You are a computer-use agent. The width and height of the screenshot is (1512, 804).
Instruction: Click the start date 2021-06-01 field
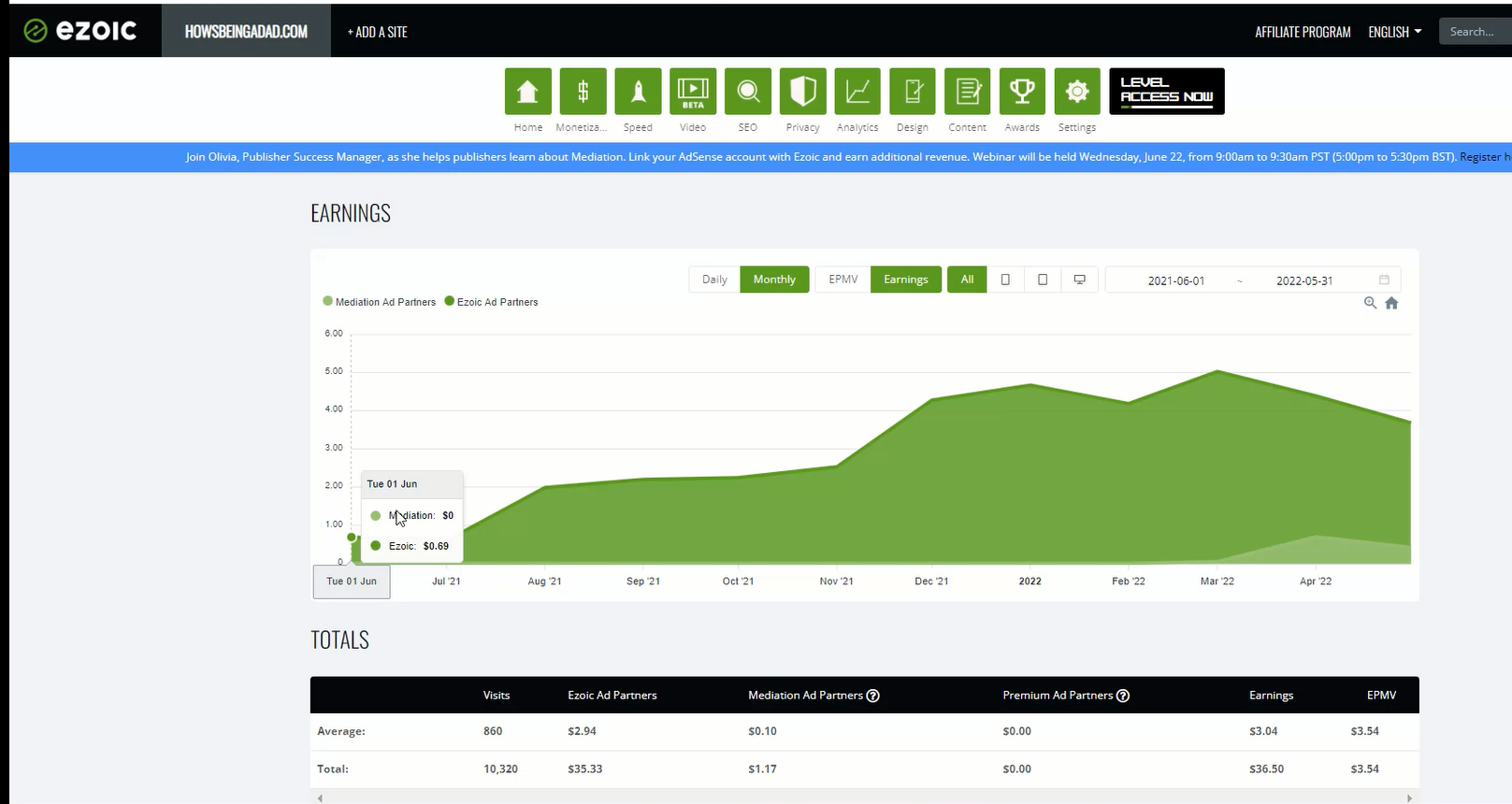1176,280
